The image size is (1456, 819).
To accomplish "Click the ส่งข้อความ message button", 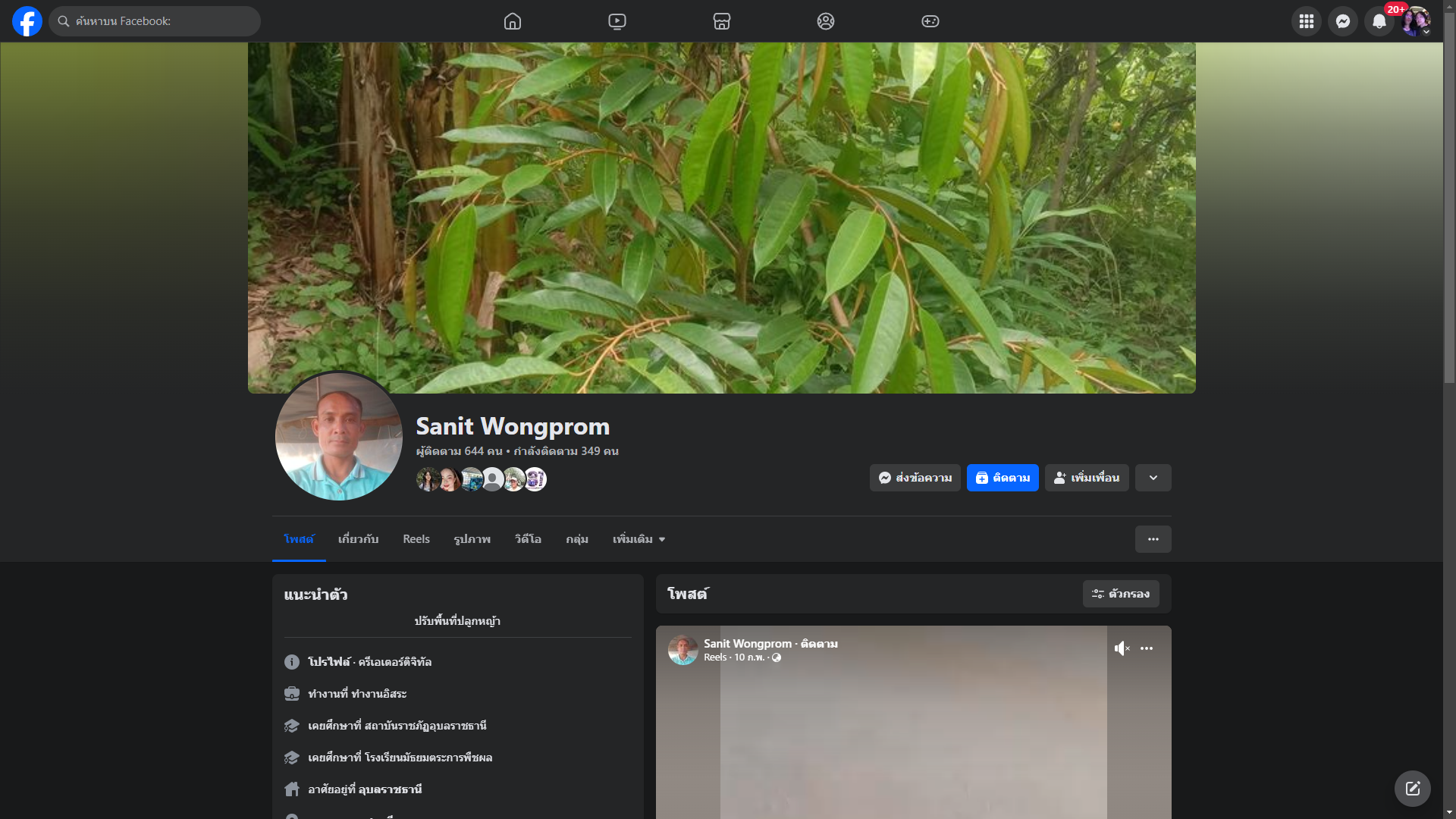I will click(915, 478).
